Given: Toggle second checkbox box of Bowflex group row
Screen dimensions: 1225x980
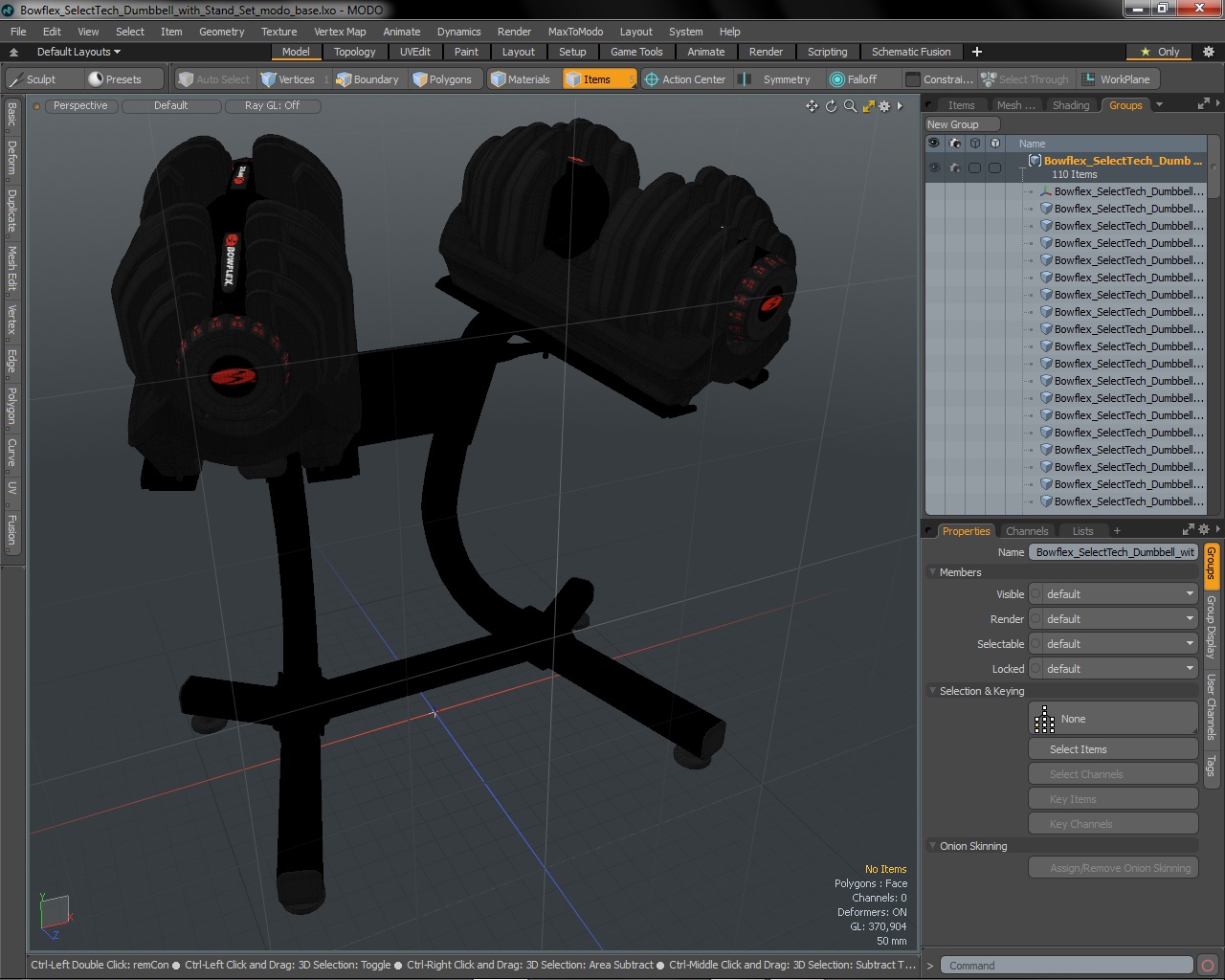Looking at the screenshot, I should (994, 168).
